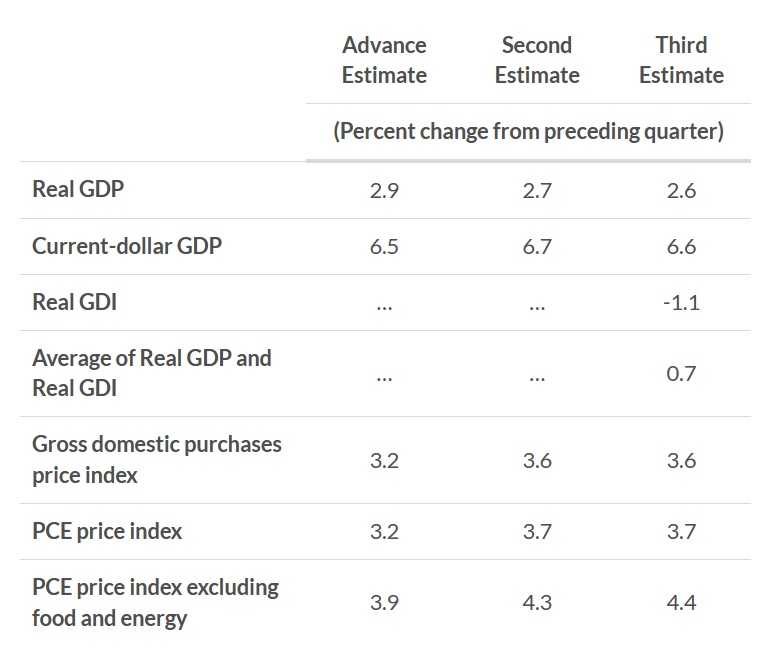The image size is (773, 648).
Task: Click the Percent change from preceding quarter subheader
Action: point(528,131)
